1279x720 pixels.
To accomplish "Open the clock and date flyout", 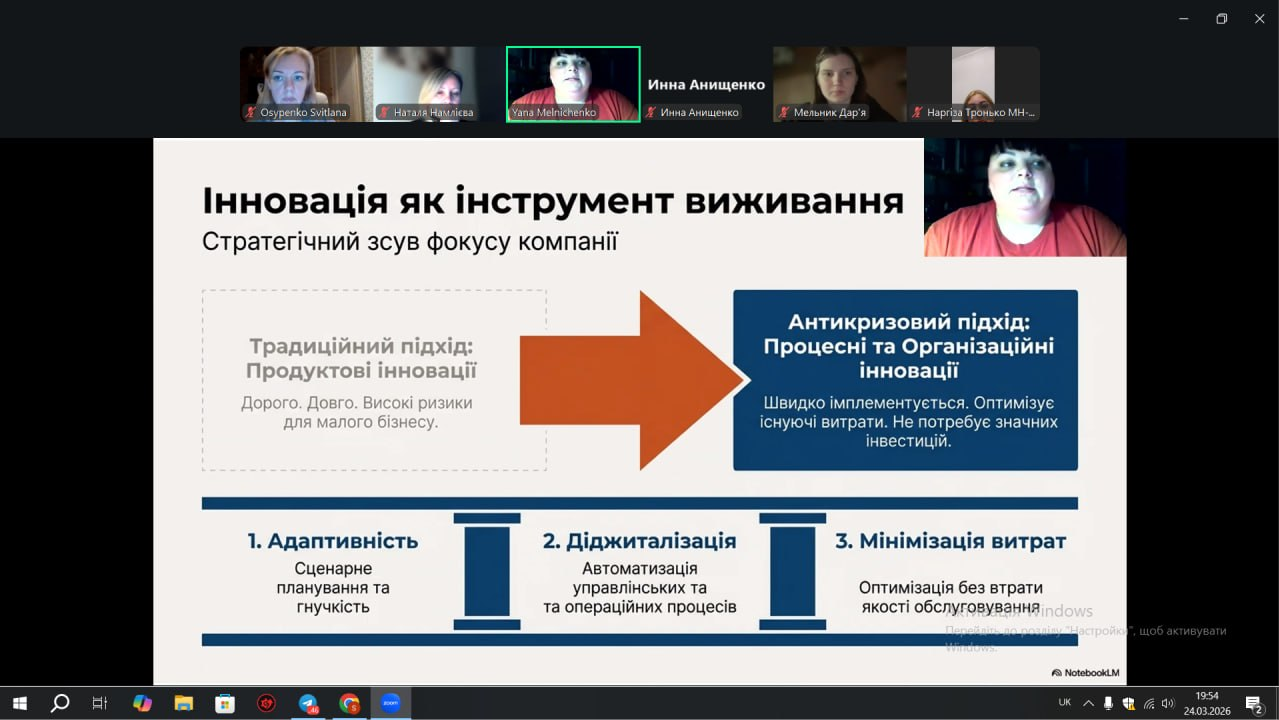I will click(x=1206, y=703).
